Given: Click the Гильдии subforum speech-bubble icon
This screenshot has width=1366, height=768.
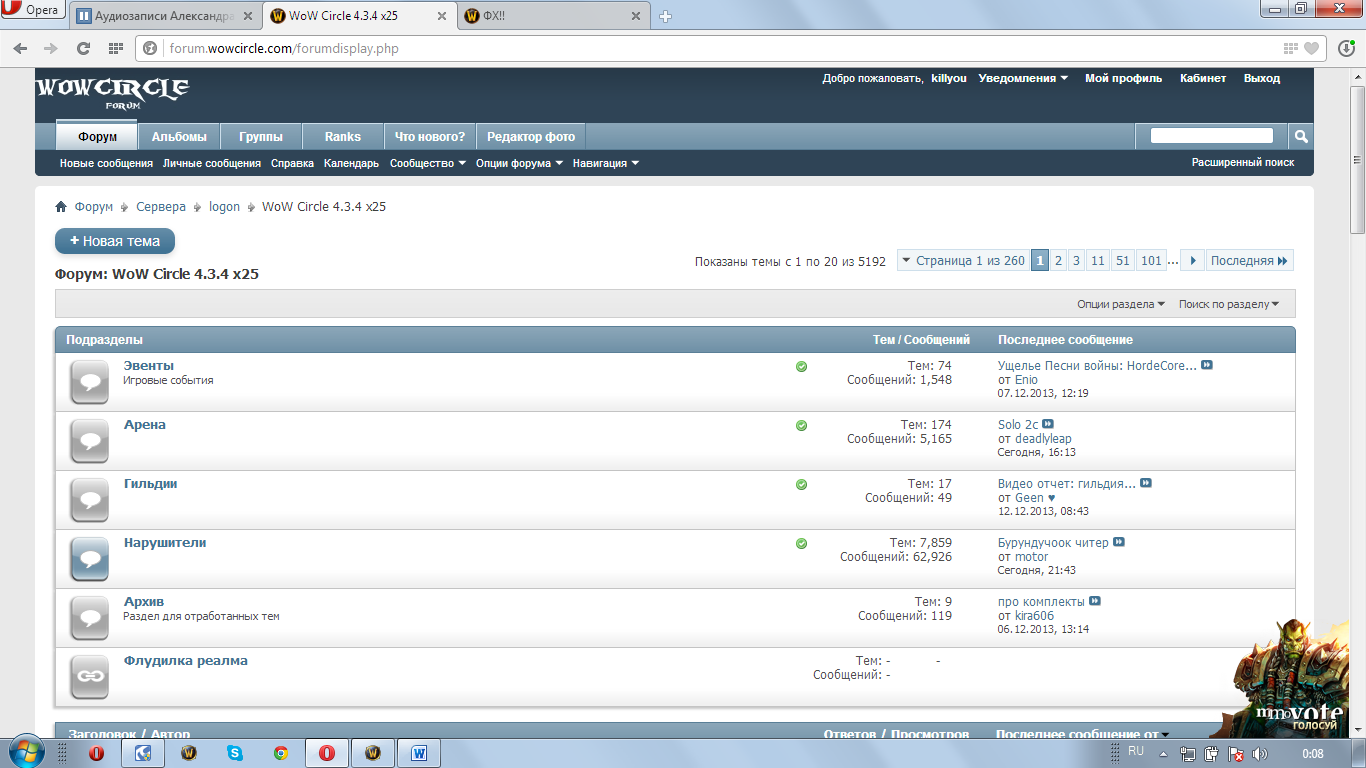Looking at the screenshot, I should point(90,500).
